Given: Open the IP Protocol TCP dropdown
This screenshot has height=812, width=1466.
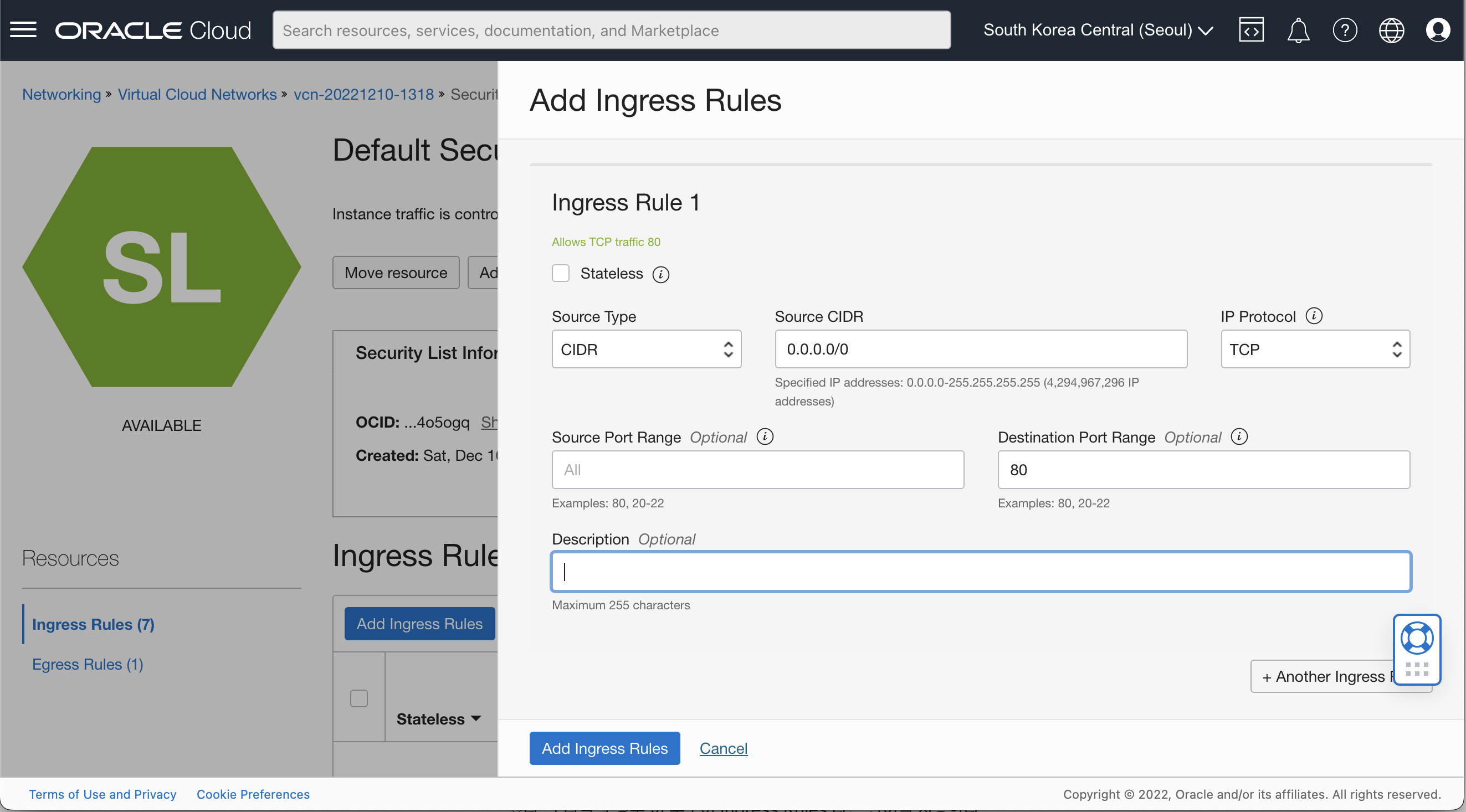Looking at the screenshot, I should click(x=1315, y=349).
